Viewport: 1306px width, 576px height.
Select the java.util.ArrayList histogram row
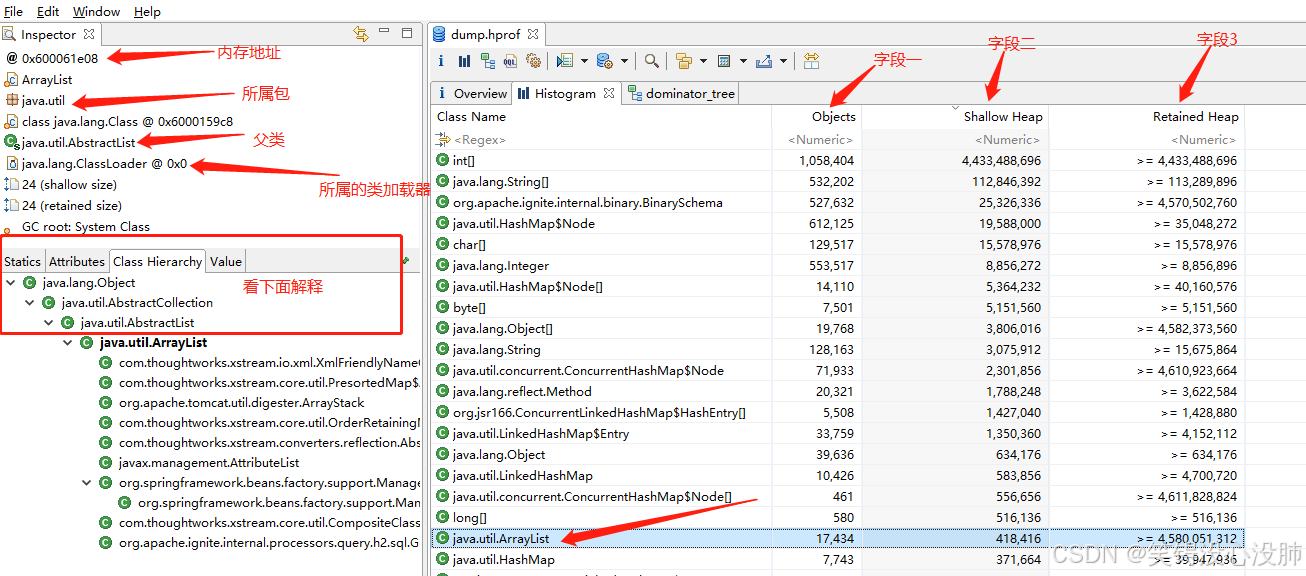[x=838, y=538]
